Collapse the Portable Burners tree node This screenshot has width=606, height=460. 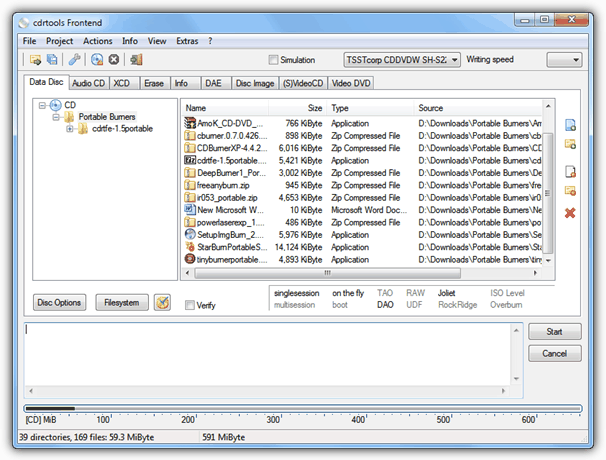click(x=56, y=117)
